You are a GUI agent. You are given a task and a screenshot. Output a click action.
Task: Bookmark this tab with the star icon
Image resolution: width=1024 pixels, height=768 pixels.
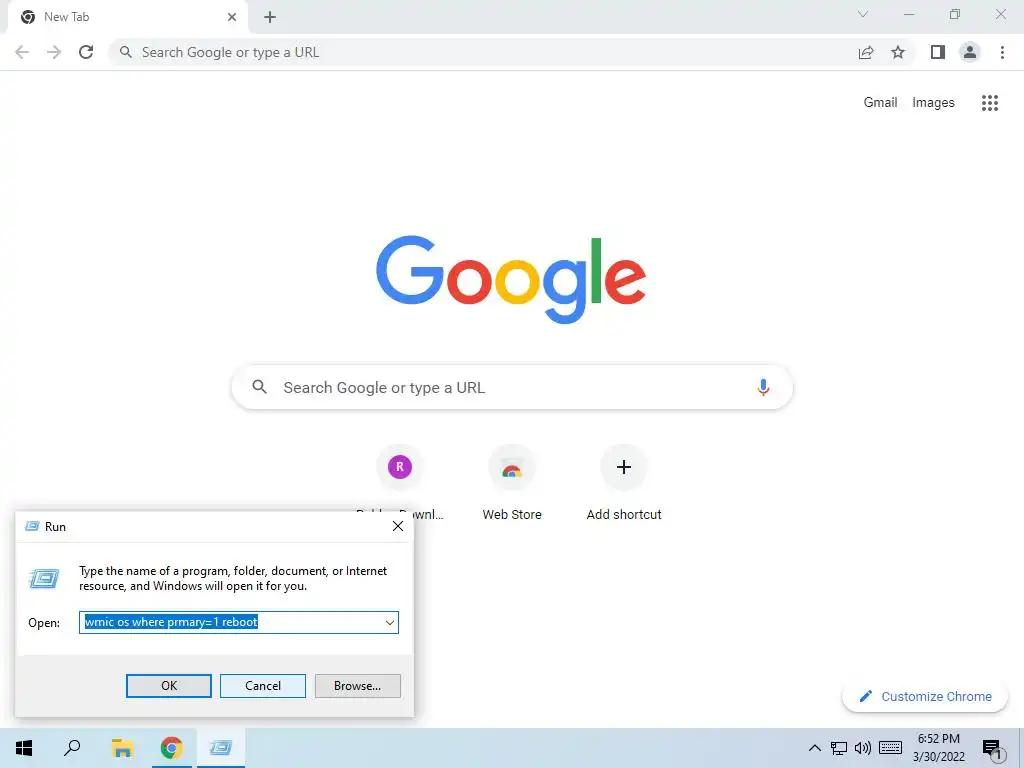[898, 52]
